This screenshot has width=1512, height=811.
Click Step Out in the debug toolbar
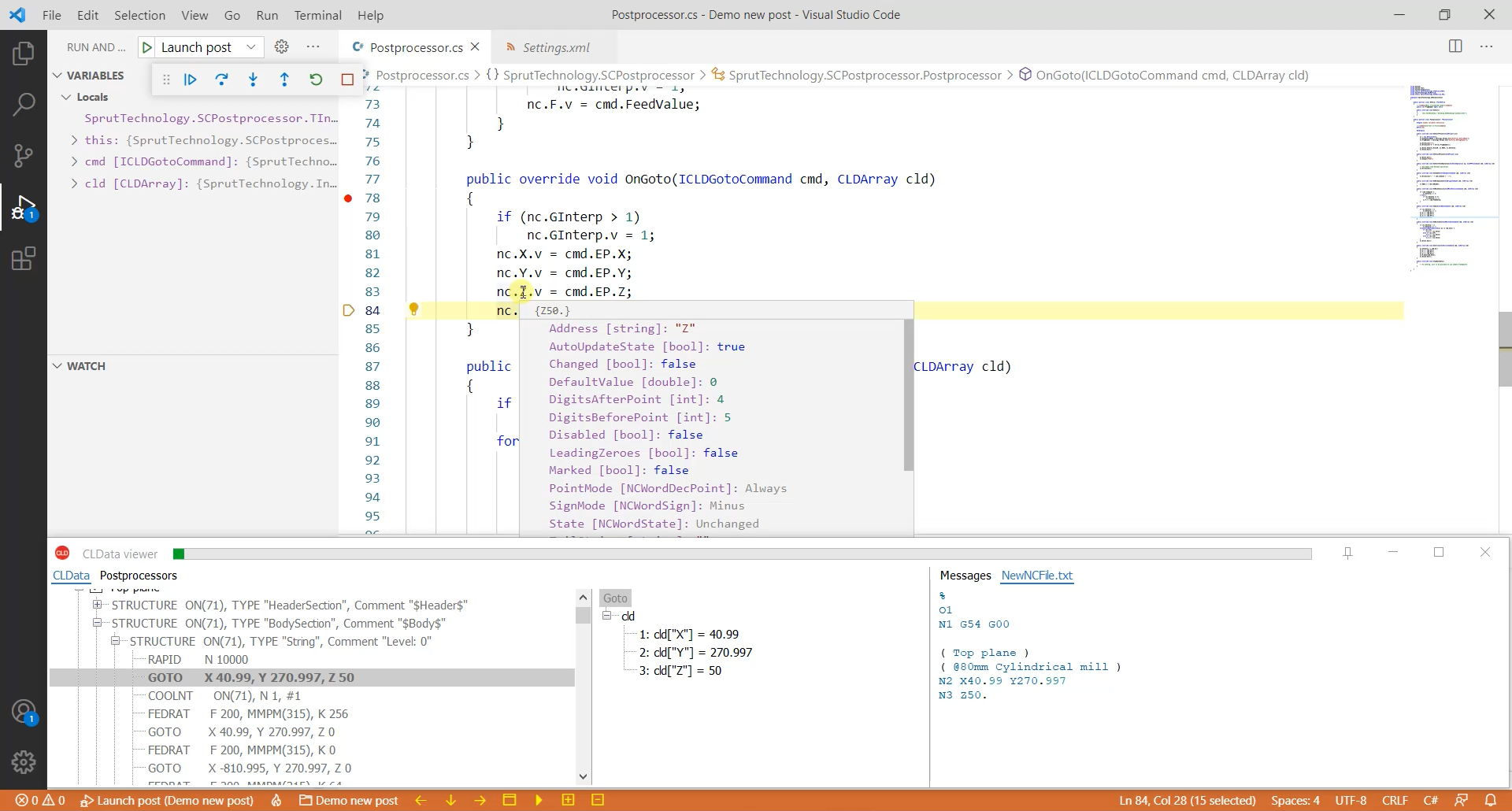pyautogui.click(x=285, y=80)
